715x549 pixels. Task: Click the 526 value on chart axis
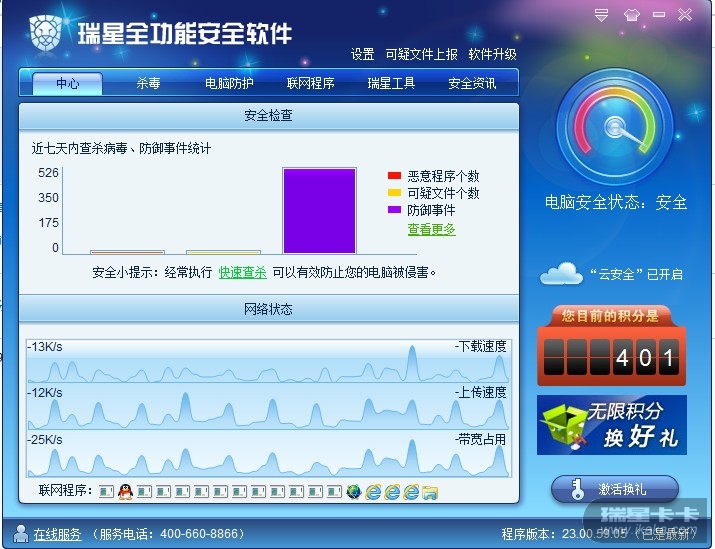[x=48, y=173]
